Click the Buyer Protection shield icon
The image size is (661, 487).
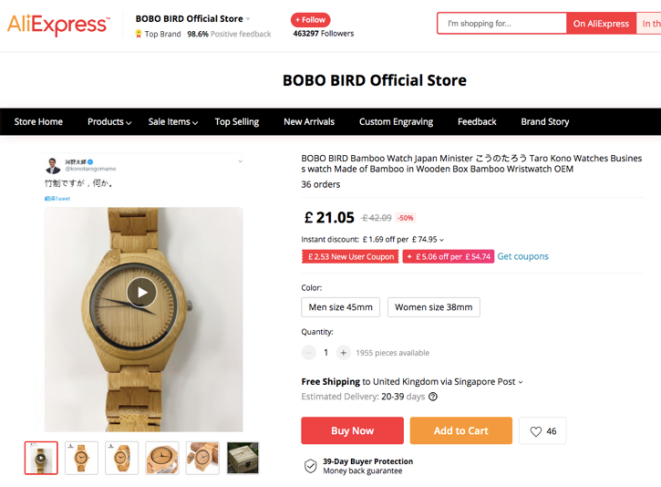pyautogui.click(x=310, y=466)
